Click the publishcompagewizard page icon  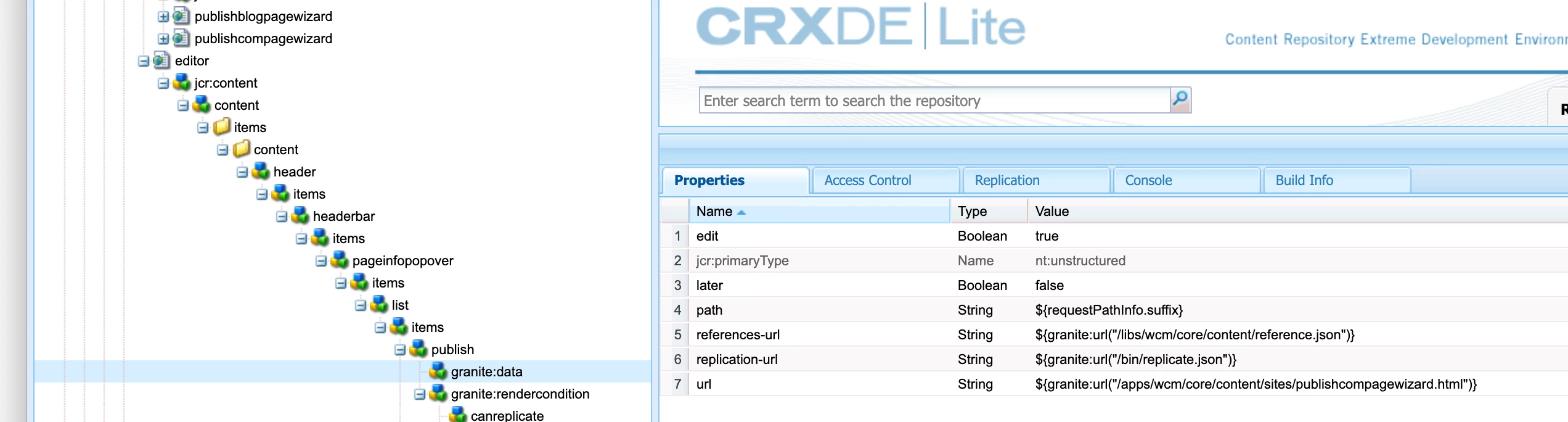pos(181,38)
